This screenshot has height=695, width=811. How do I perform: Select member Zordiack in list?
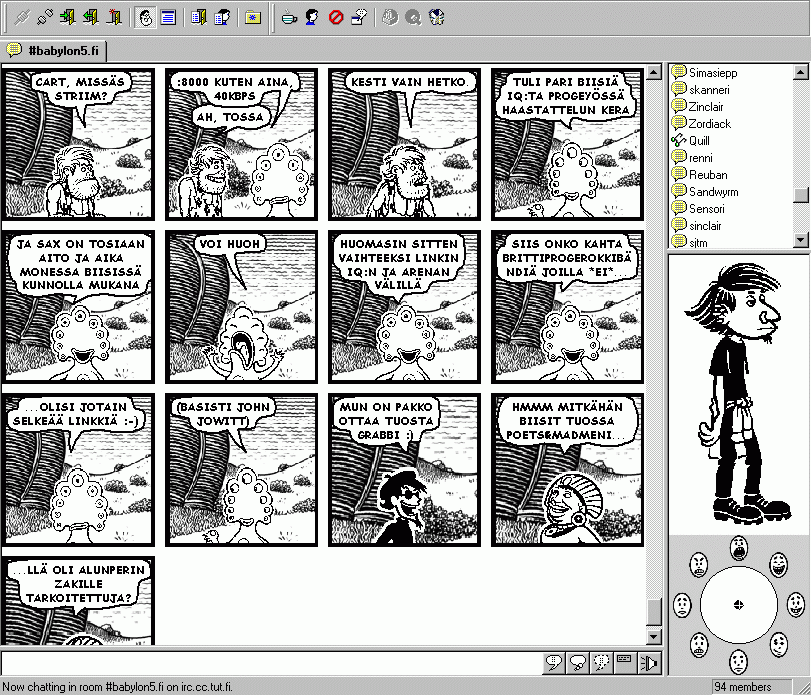point(709,124)
